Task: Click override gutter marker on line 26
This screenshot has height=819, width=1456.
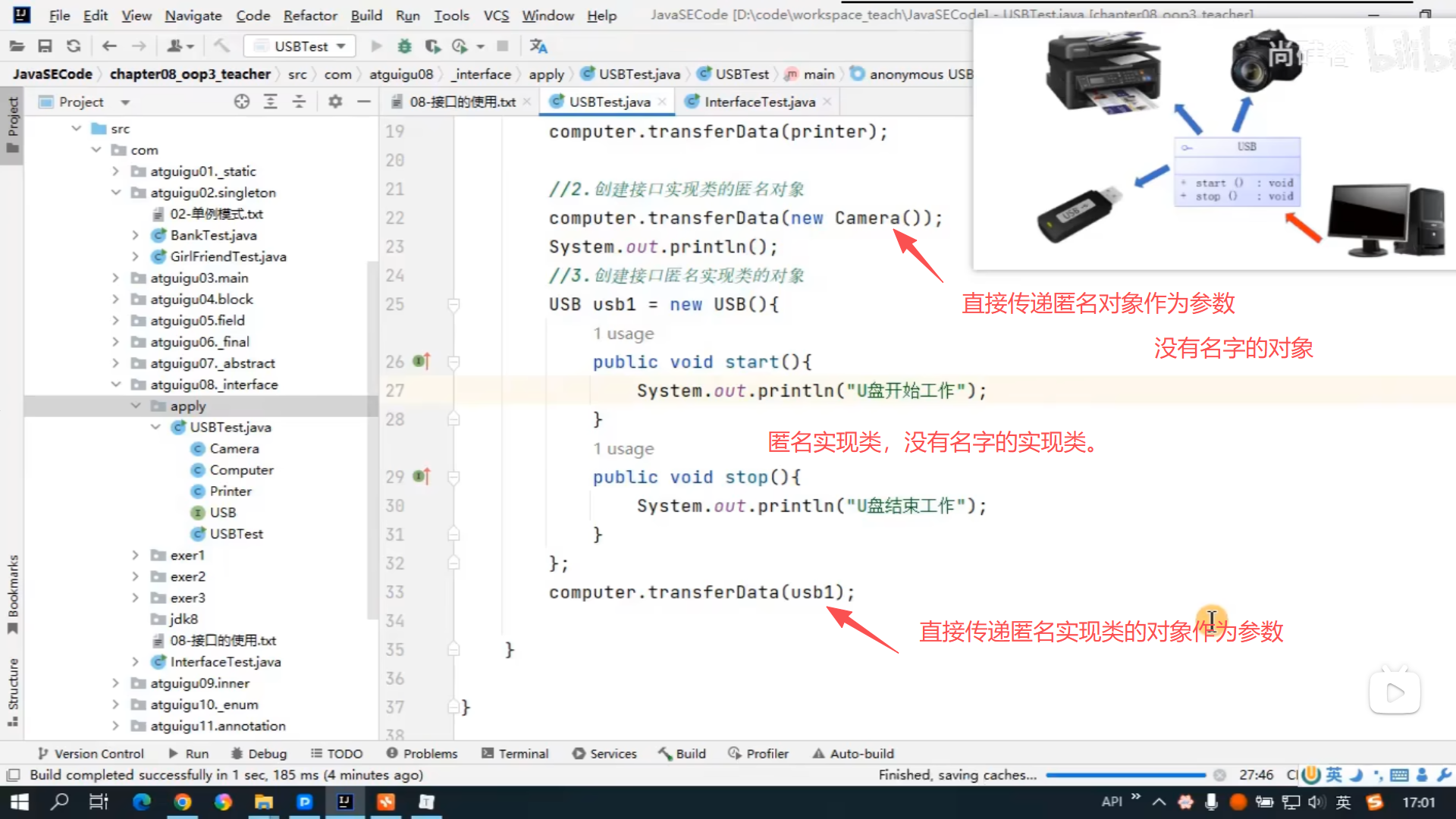Action: [422, 362]
